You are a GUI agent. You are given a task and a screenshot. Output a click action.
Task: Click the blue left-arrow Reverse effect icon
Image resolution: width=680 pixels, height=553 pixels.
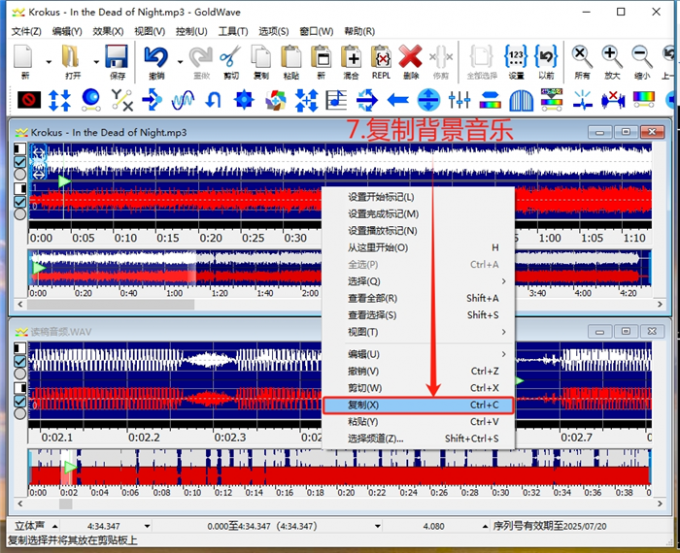[x=397, y=101]
